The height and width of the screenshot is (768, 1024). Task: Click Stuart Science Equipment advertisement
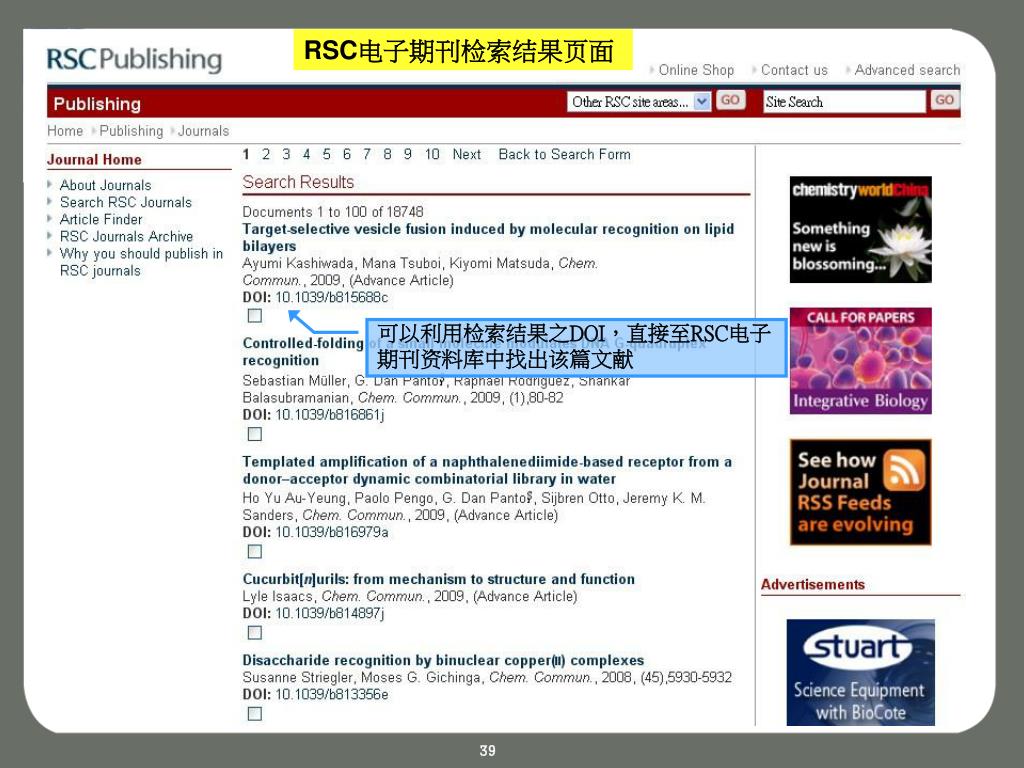point(860,673)
